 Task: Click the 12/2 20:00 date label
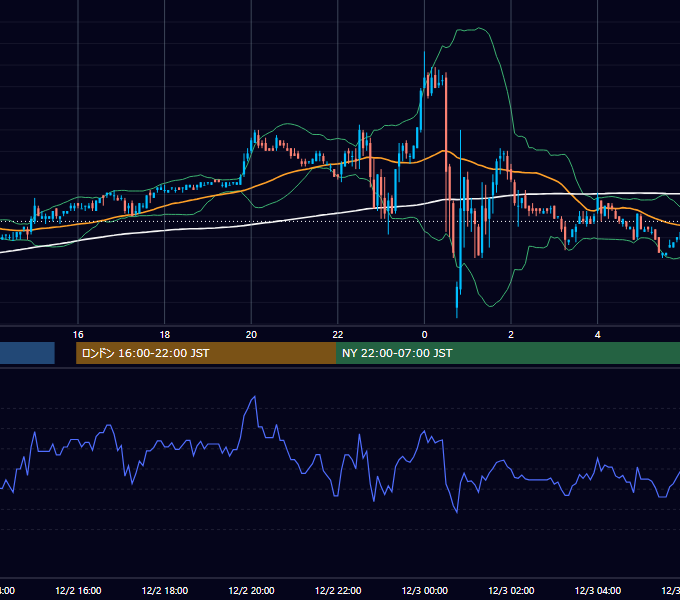point(251,590)
